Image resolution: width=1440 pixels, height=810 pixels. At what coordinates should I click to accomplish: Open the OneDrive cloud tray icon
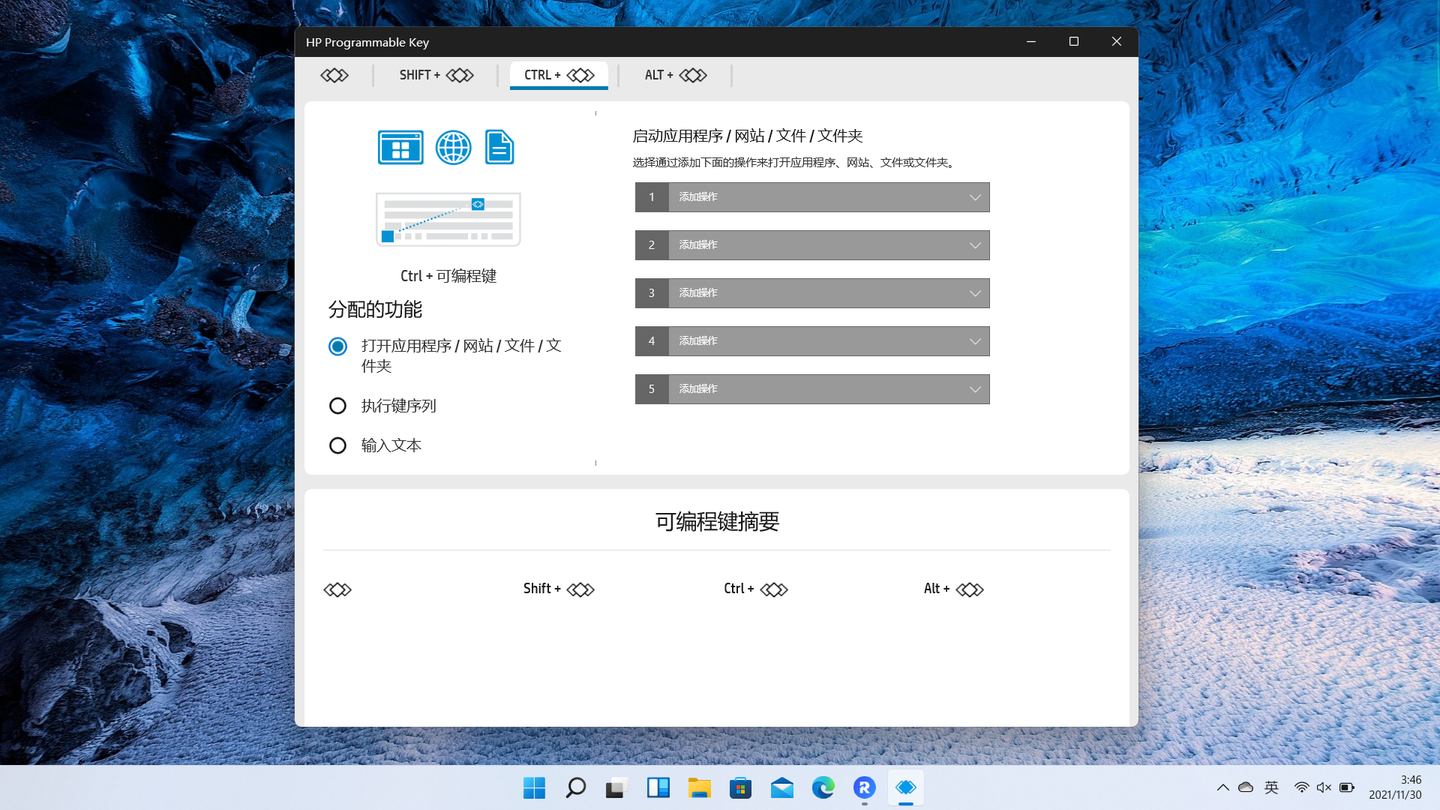coord(1246,788)
